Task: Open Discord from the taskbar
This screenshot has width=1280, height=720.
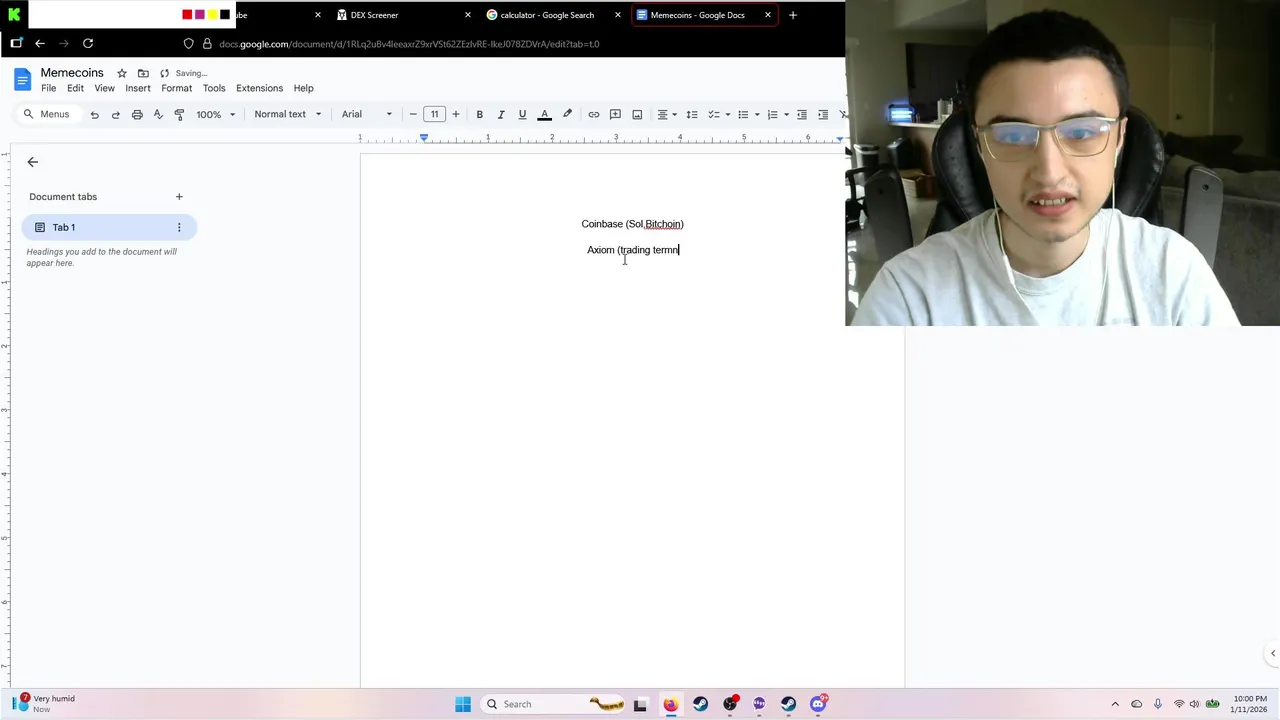Action: 818,704
